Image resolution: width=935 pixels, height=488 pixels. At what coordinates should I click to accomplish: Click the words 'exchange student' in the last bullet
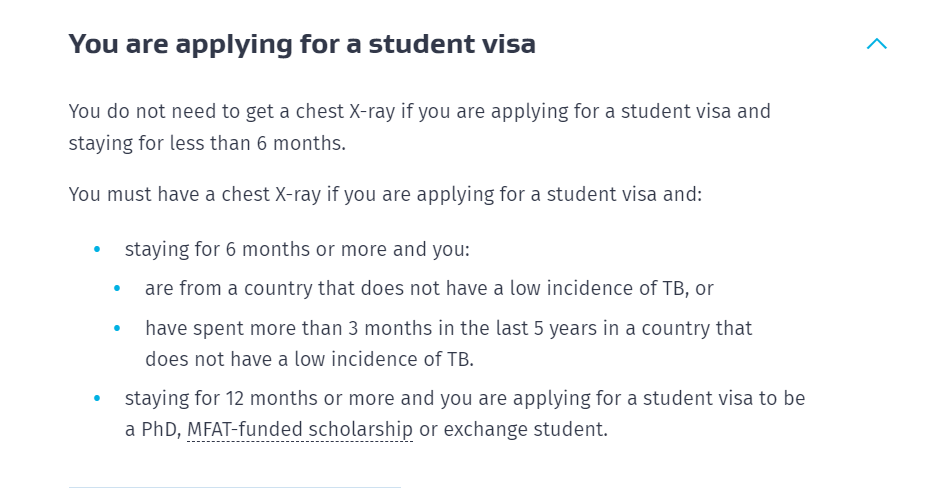525,430
